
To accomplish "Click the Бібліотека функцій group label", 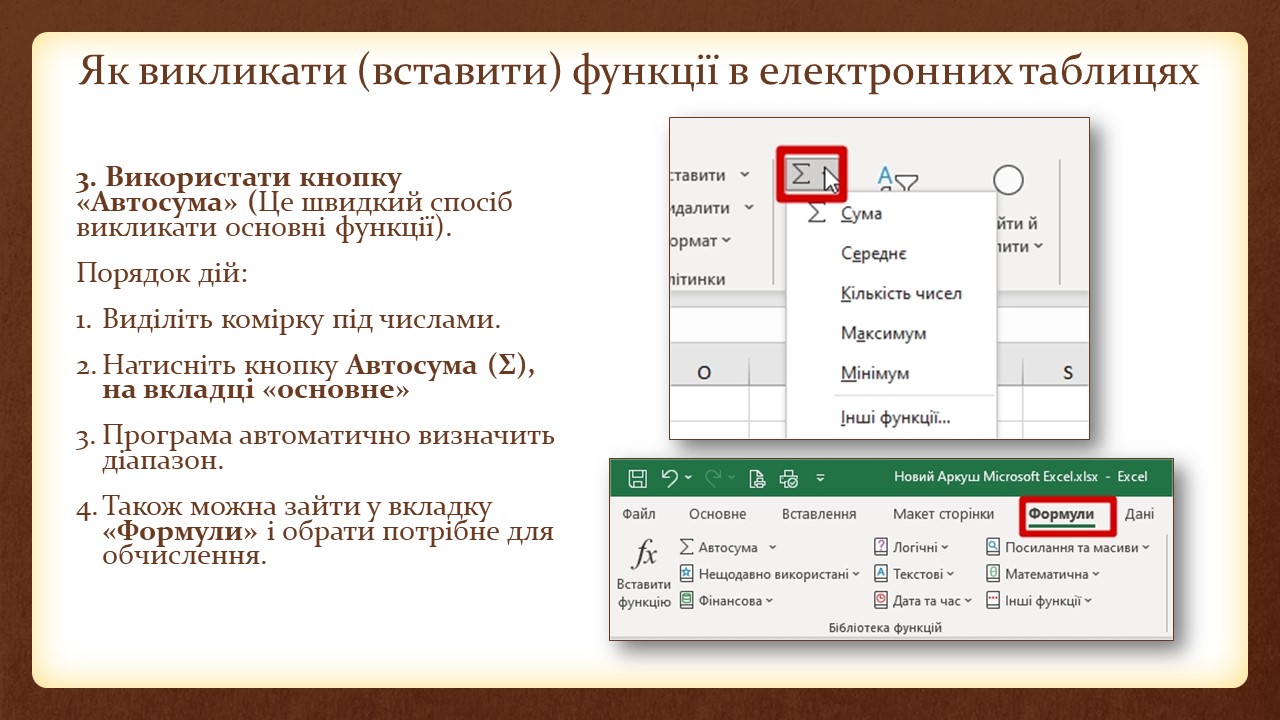I will coord(885,628).
